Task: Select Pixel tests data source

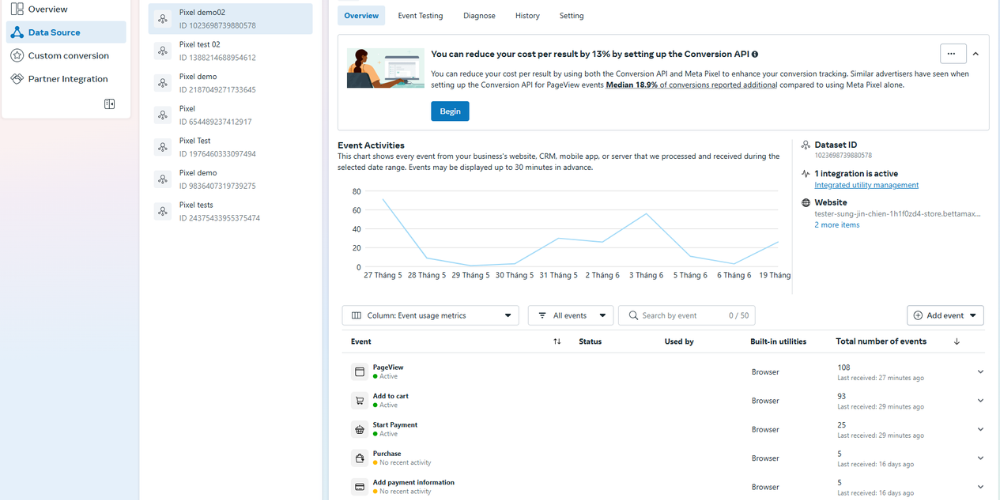Action: pos(231,211)
